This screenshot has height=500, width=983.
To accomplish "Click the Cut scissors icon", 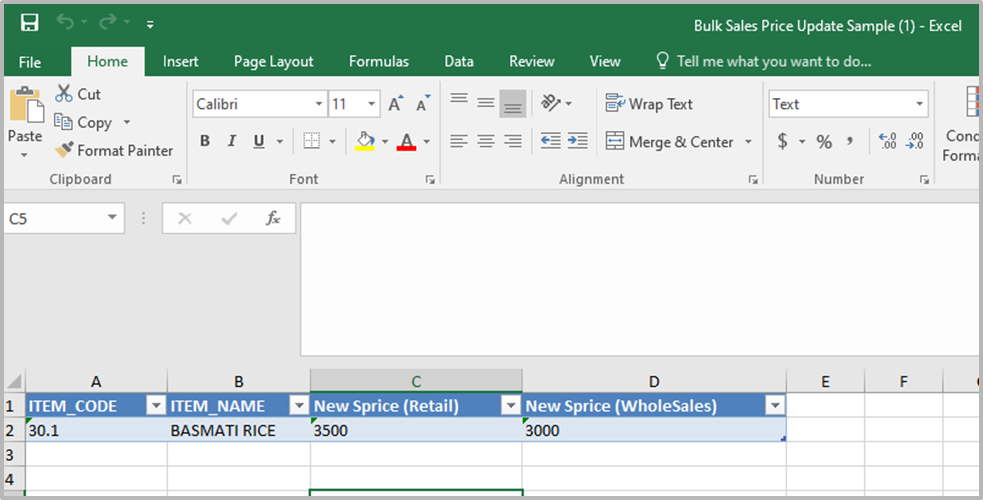I will click(x=64, y=94).
